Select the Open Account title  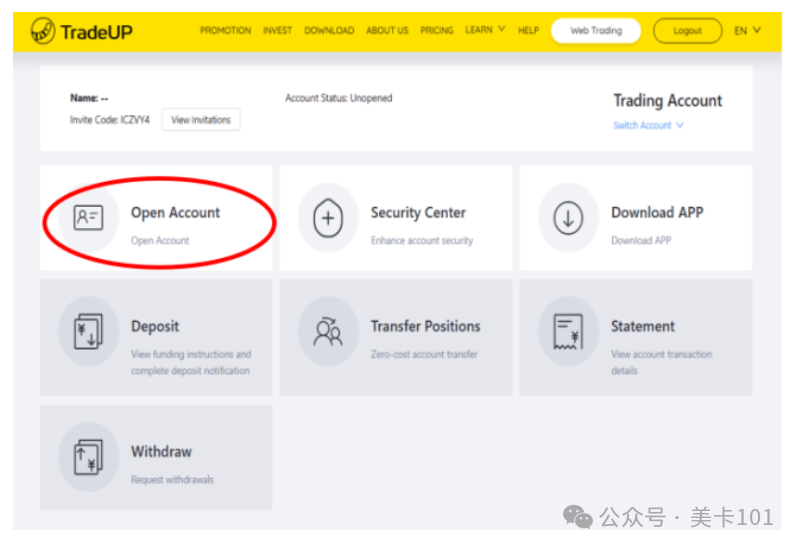point(175,213)
